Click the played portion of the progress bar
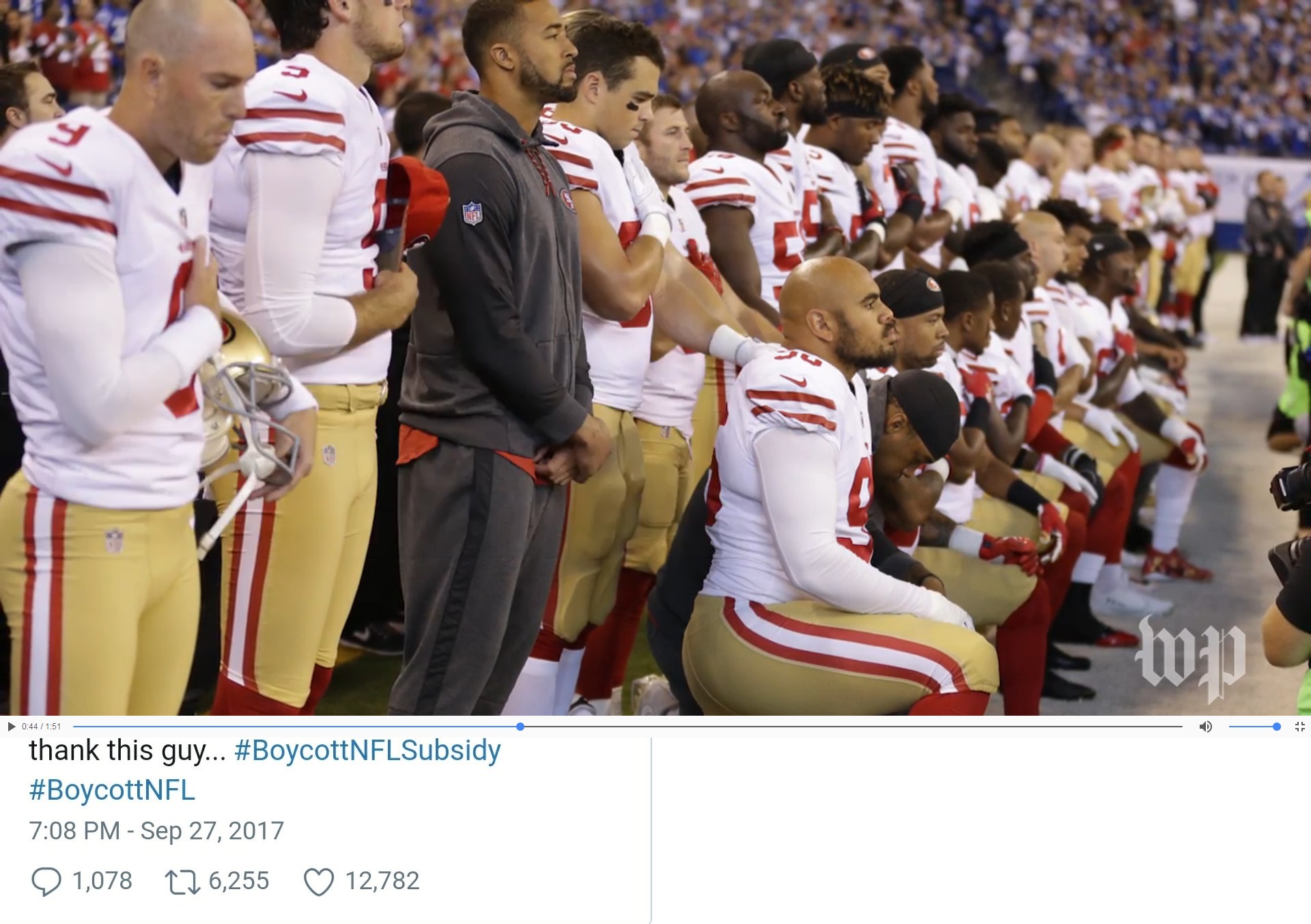 [294, 727]
